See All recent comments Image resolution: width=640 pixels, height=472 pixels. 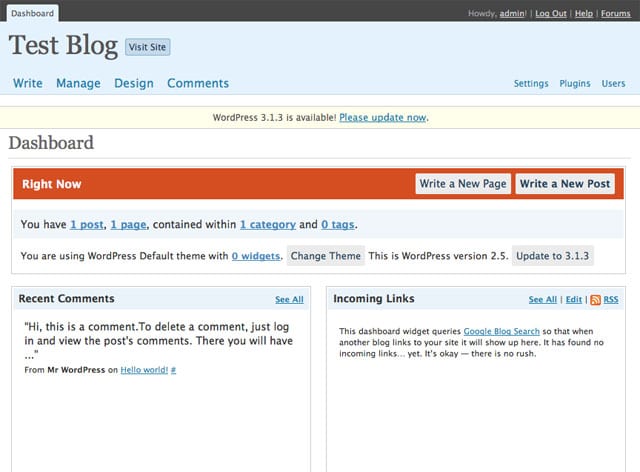289,300
